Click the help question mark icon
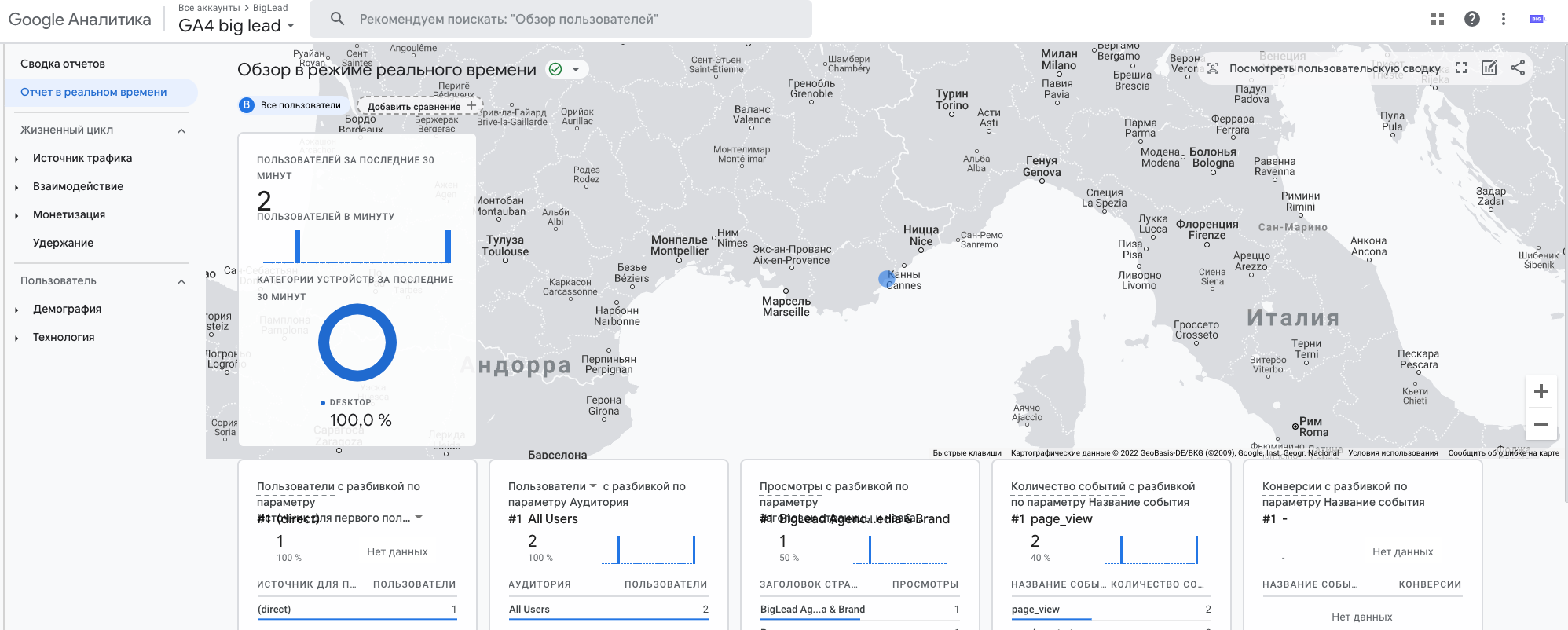The height and width of the screenshot is (630, 1568). click(1472, 19)
